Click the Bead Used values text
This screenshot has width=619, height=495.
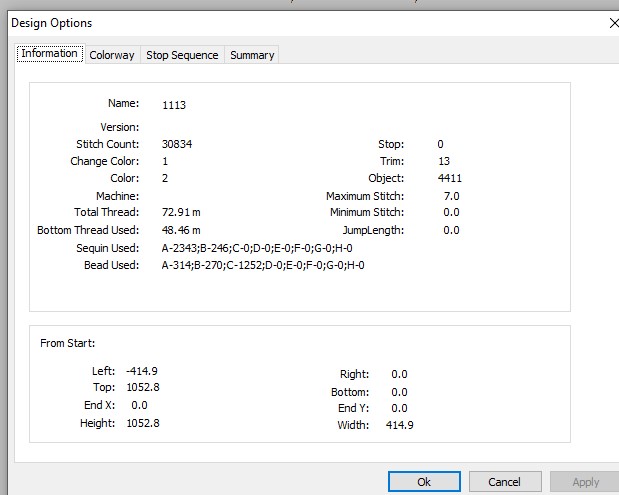pyautogui.click(x=263, y=265)
